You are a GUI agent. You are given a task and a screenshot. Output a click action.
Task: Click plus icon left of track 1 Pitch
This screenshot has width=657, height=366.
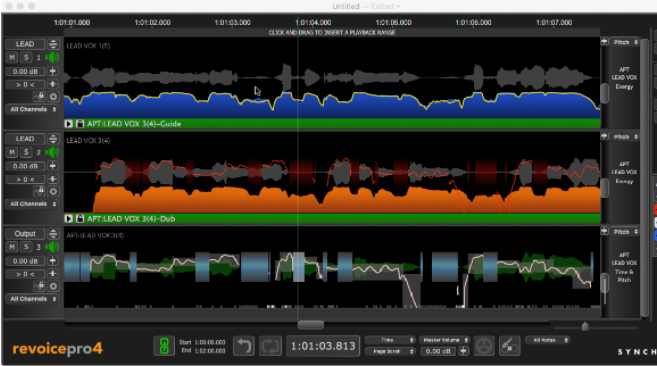coord(605,42)
